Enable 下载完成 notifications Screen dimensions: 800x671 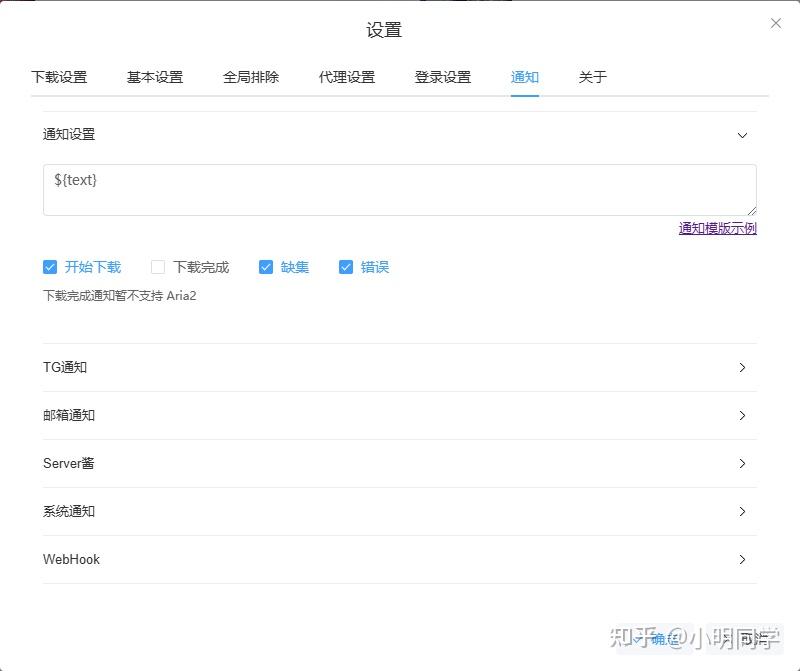[157, 267]
